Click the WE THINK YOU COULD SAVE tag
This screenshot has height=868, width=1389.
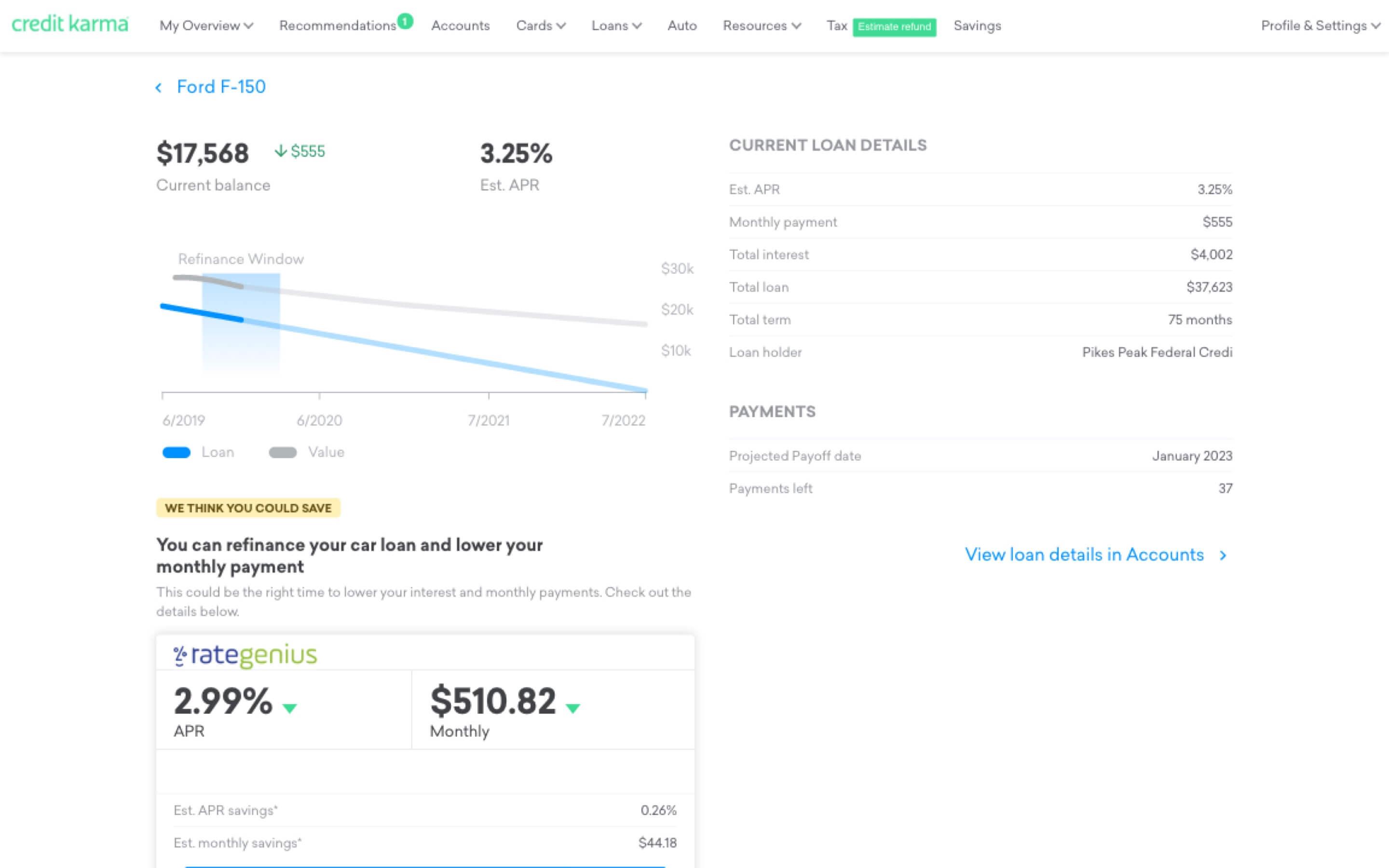[248, 508]
